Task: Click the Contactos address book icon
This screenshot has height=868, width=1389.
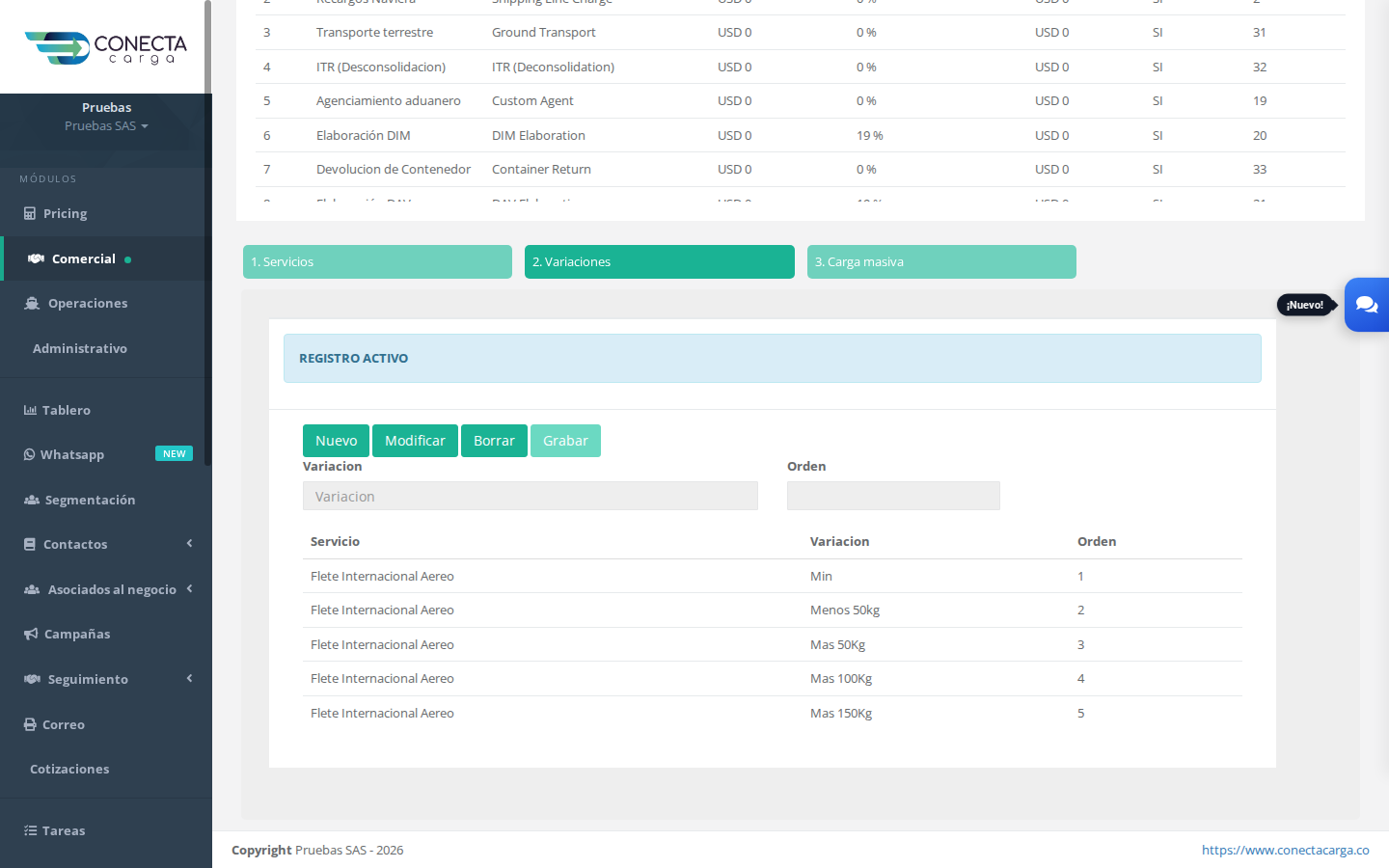Action: click(30, 544)
